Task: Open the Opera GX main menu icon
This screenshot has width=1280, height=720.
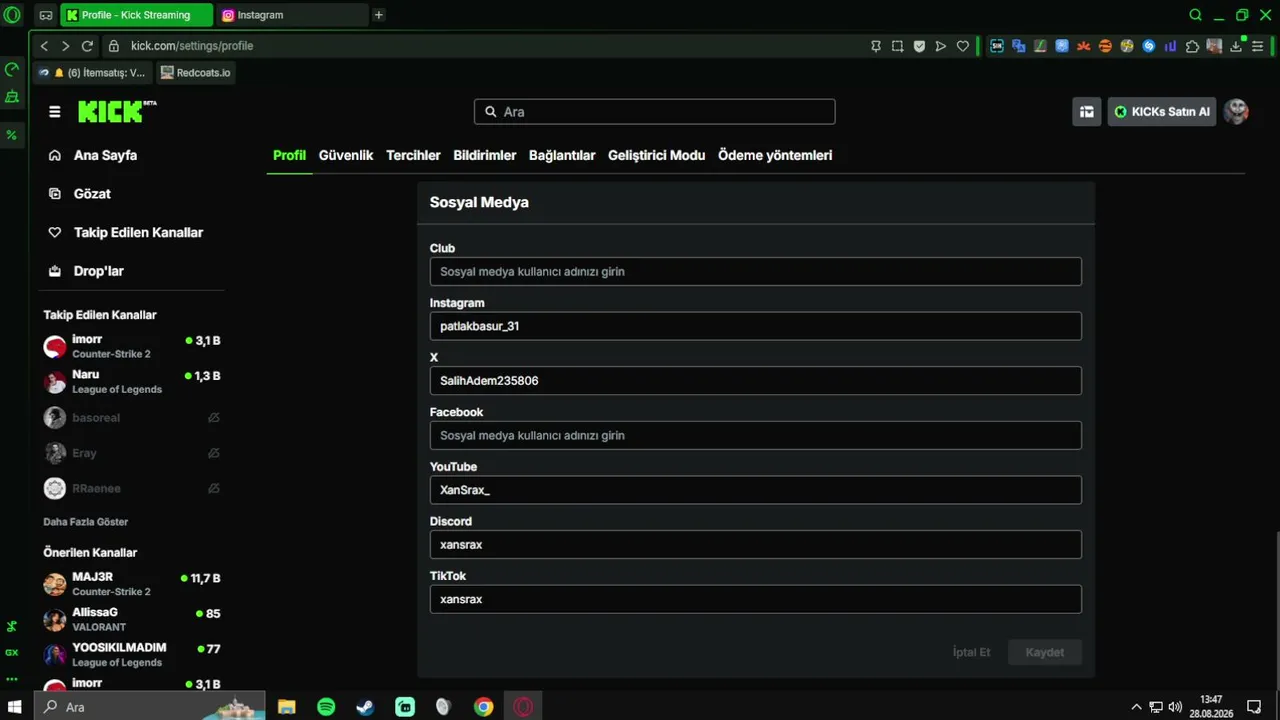Action: pos(12,15)
